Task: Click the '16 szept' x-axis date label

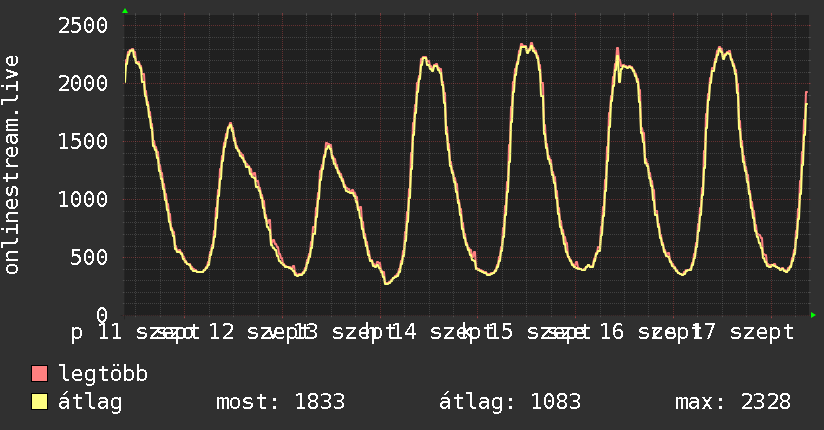Action: 650,332
